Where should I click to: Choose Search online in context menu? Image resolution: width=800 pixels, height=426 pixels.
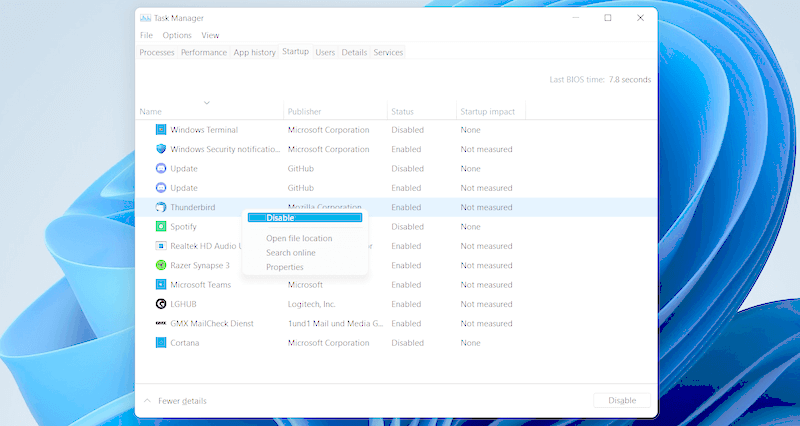(x=291, y=253)
